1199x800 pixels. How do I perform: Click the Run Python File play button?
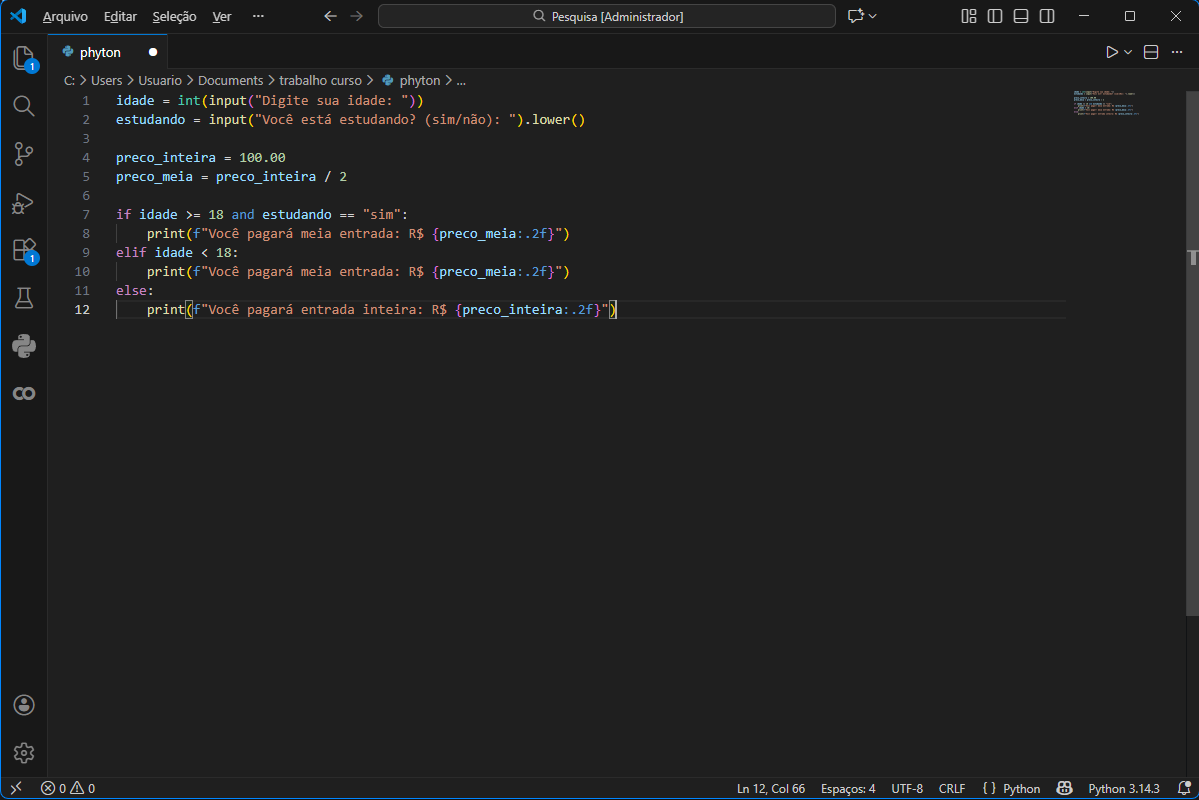(1111, 52)
